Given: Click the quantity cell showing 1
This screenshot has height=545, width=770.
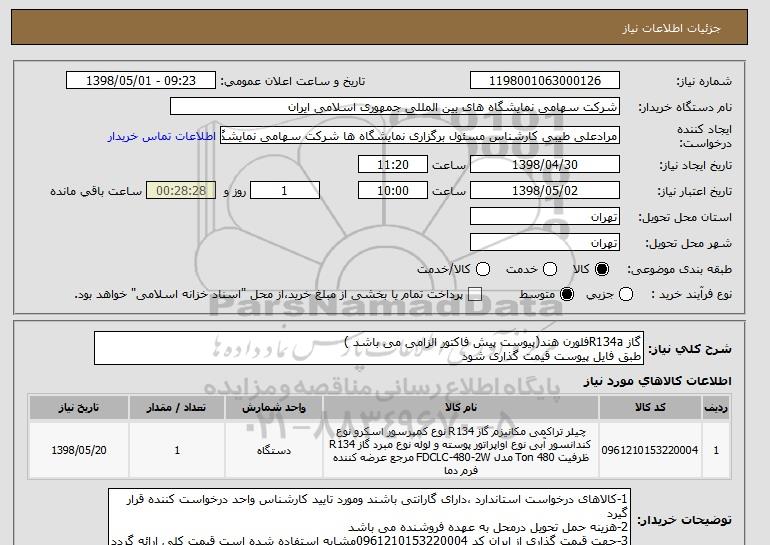Looking at the screenshot, I should tap(177, 450).
